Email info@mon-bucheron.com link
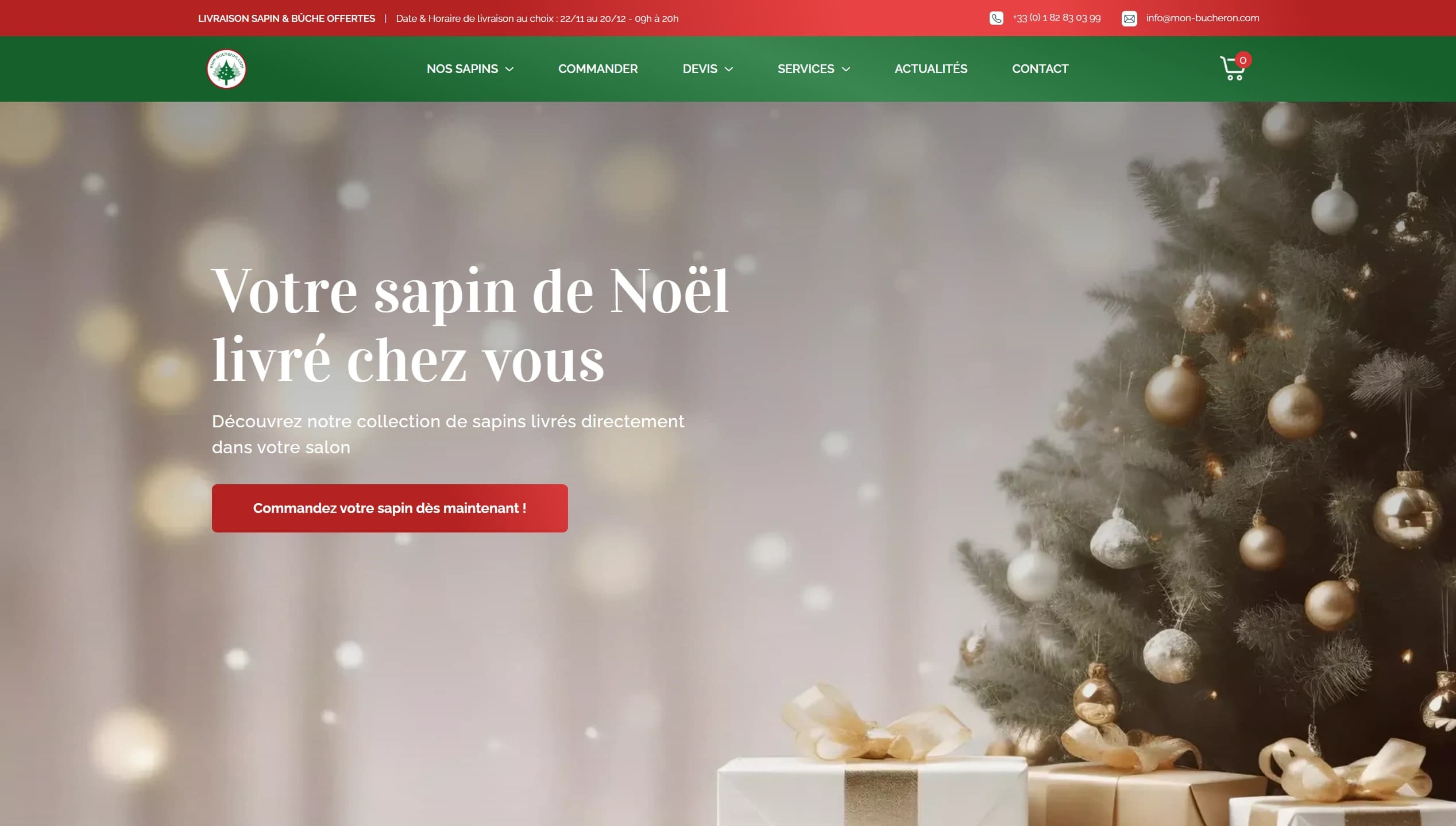Viewport: 1456px width, 826px height. [1203, 18]
